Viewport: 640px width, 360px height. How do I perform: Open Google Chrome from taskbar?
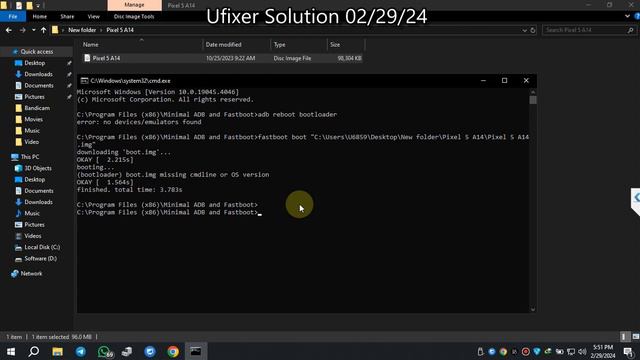[x=173, y=351]
